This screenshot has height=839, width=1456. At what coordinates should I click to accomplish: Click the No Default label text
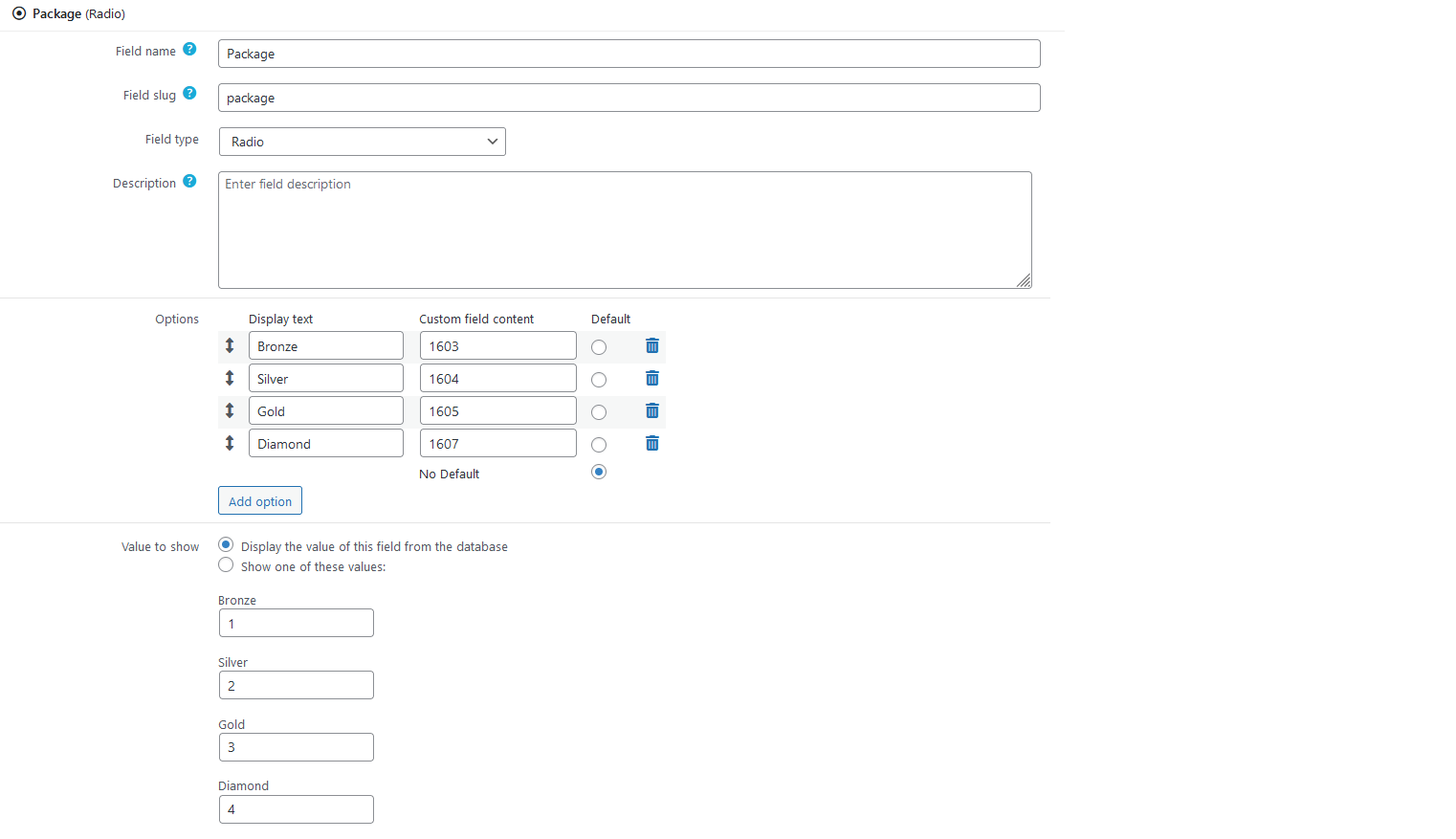449,474
